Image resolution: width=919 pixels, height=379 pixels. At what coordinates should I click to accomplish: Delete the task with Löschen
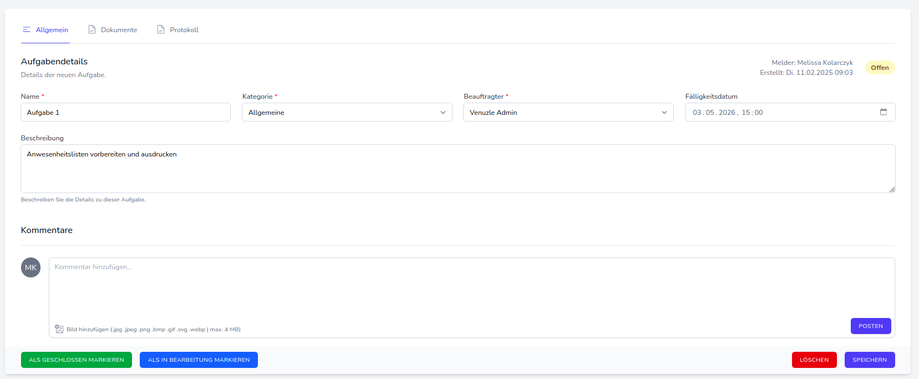point(814,360)
